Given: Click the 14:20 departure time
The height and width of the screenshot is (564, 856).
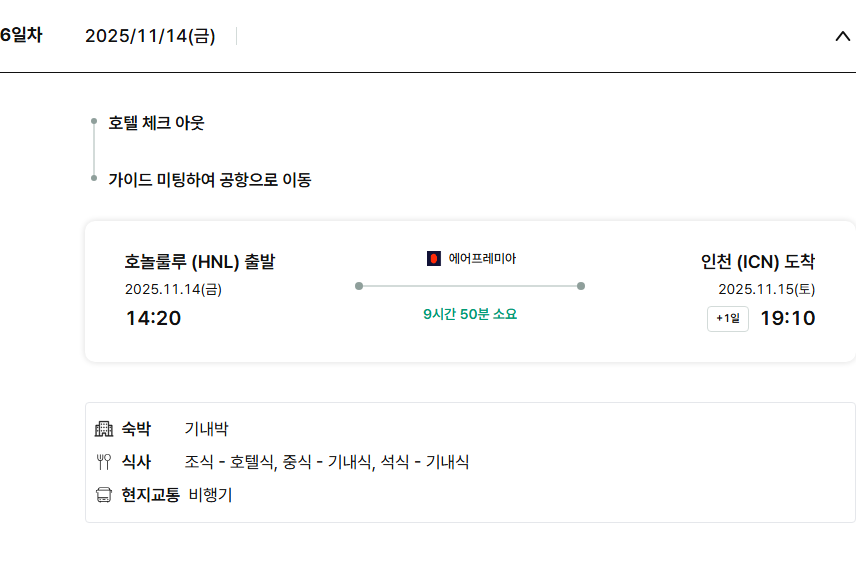Looking at the screenshot, I should click(x=153, y=319).
